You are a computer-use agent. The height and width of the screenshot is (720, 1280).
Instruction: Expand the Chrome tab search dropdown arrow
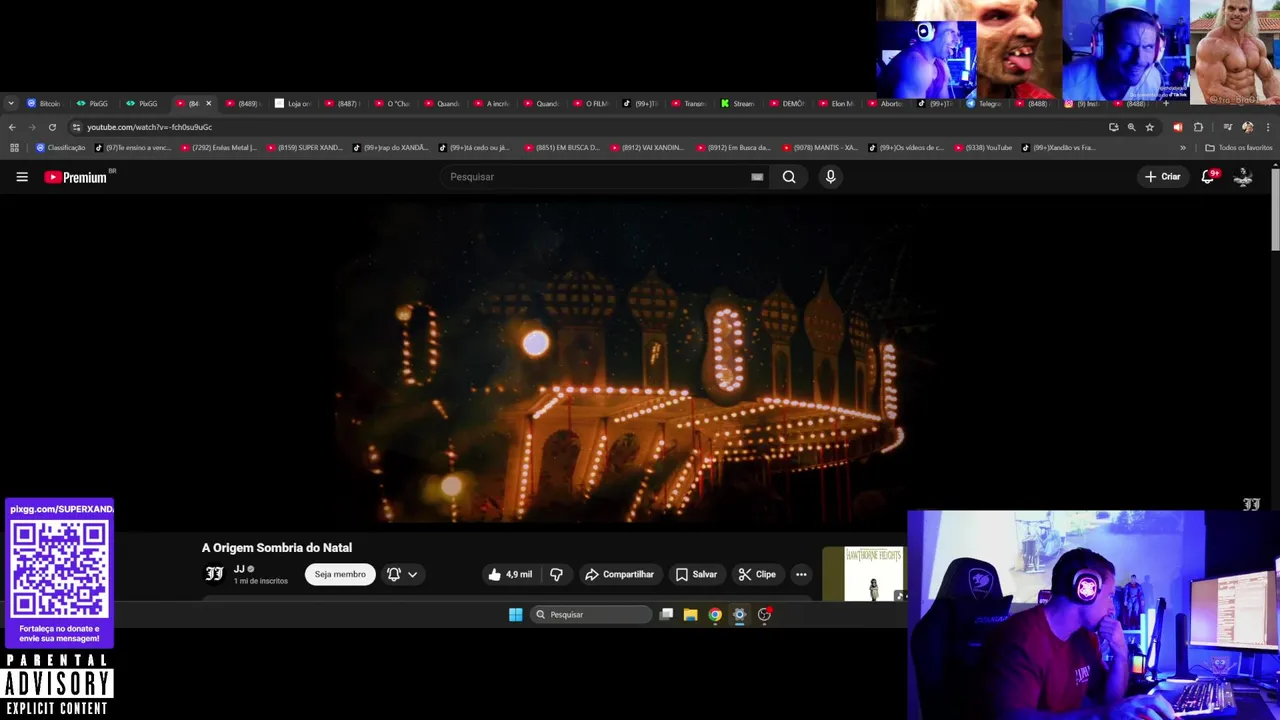[11, 103]
